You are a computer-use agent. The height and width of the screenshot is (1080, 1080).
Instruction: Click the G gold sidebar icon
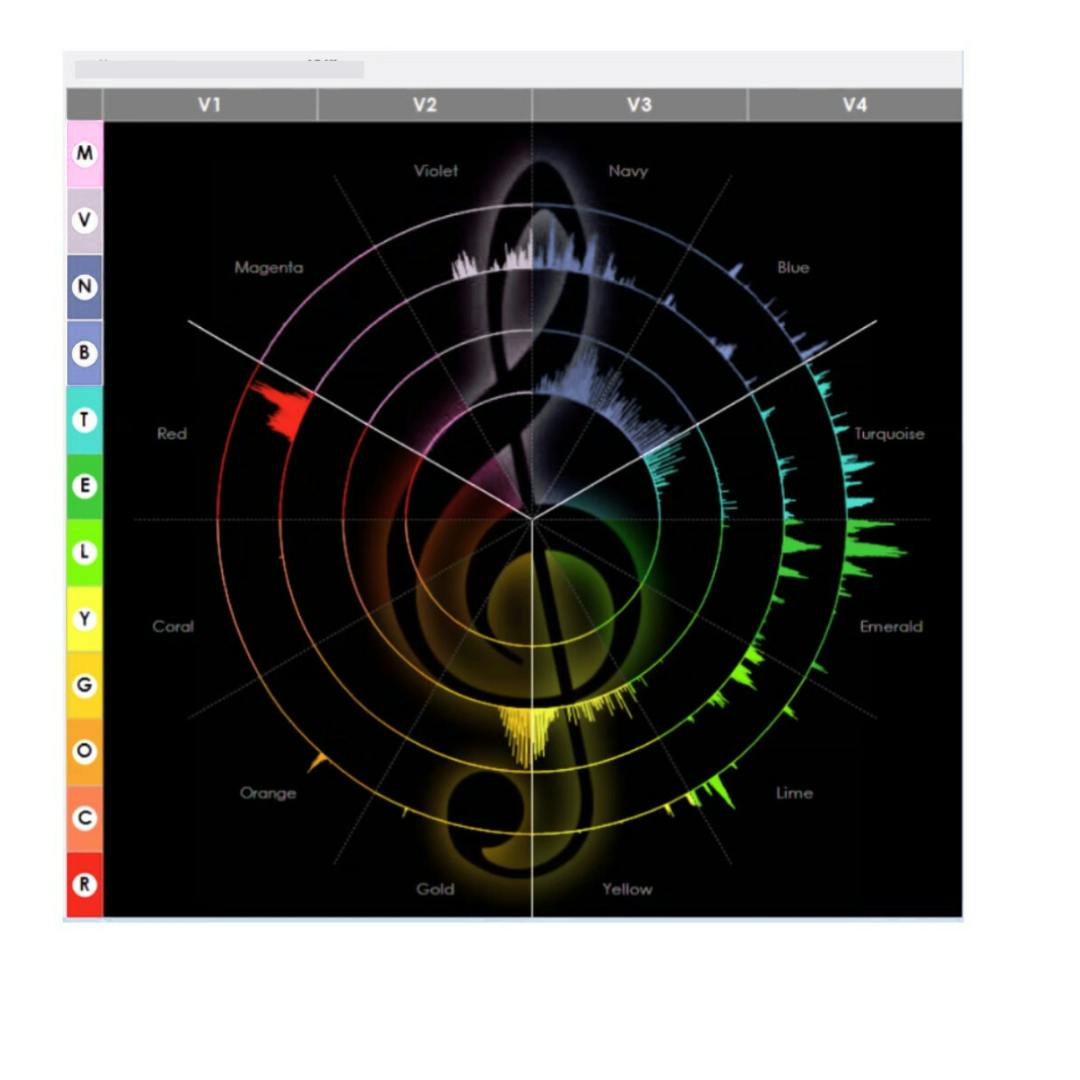85,685
